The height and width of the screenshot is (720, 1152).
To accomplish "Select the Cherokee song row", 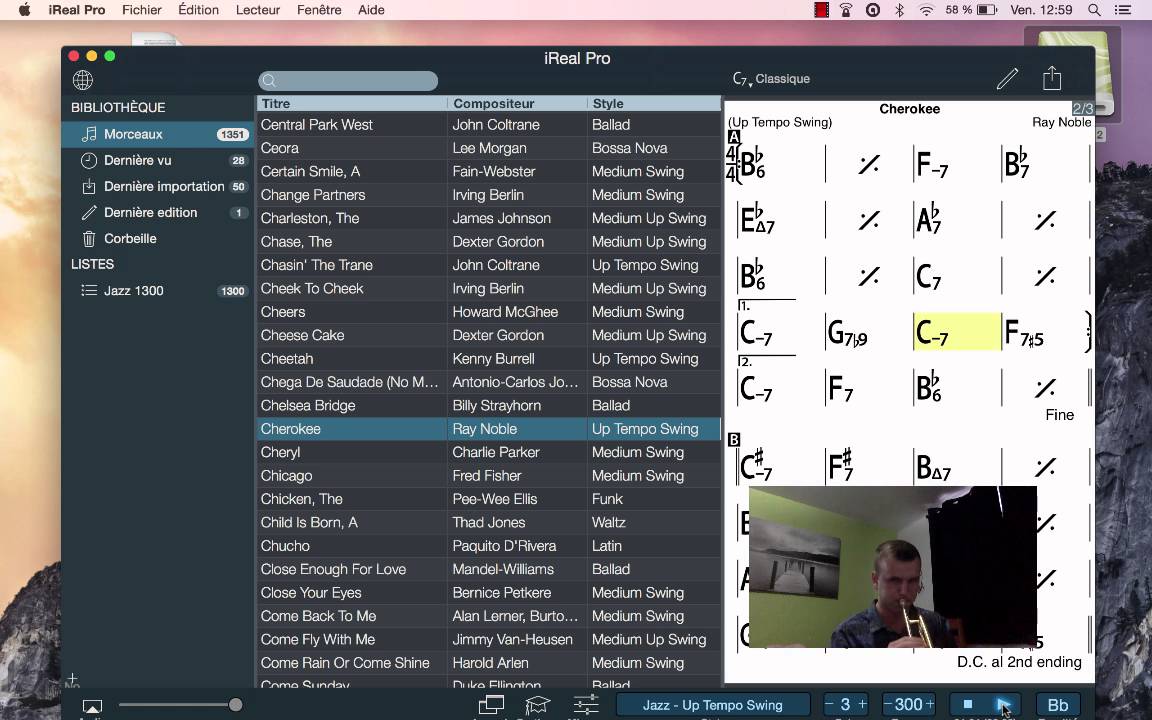I will coord(489,429).
